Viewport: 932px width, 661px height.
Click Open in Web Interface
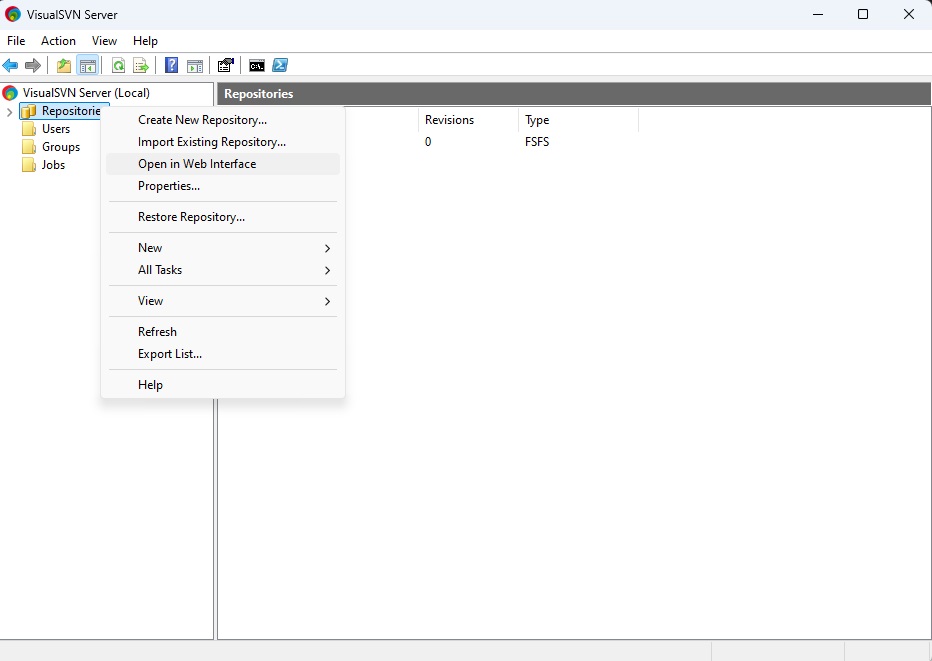pos(197,164)
